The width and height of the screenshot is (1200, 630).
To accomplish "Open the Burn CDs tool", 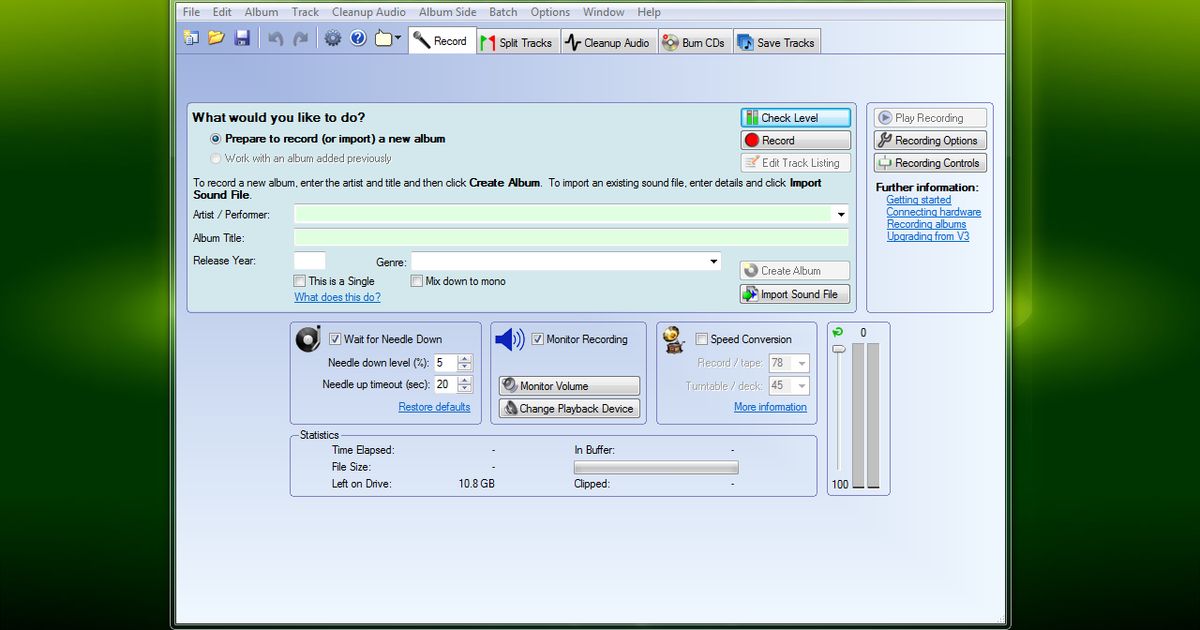I will coord(694,41).
